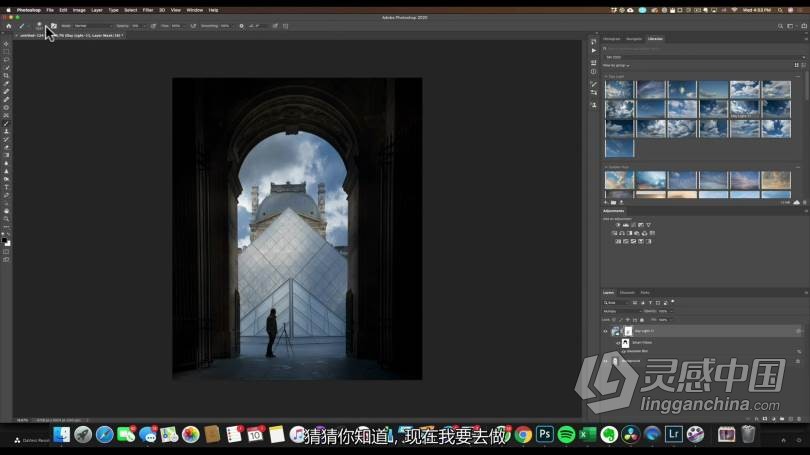Click the Libraries cloud sync icon
Image resolution: width=810 pixels, height=455 pixels.
click(x=797, y=202)
